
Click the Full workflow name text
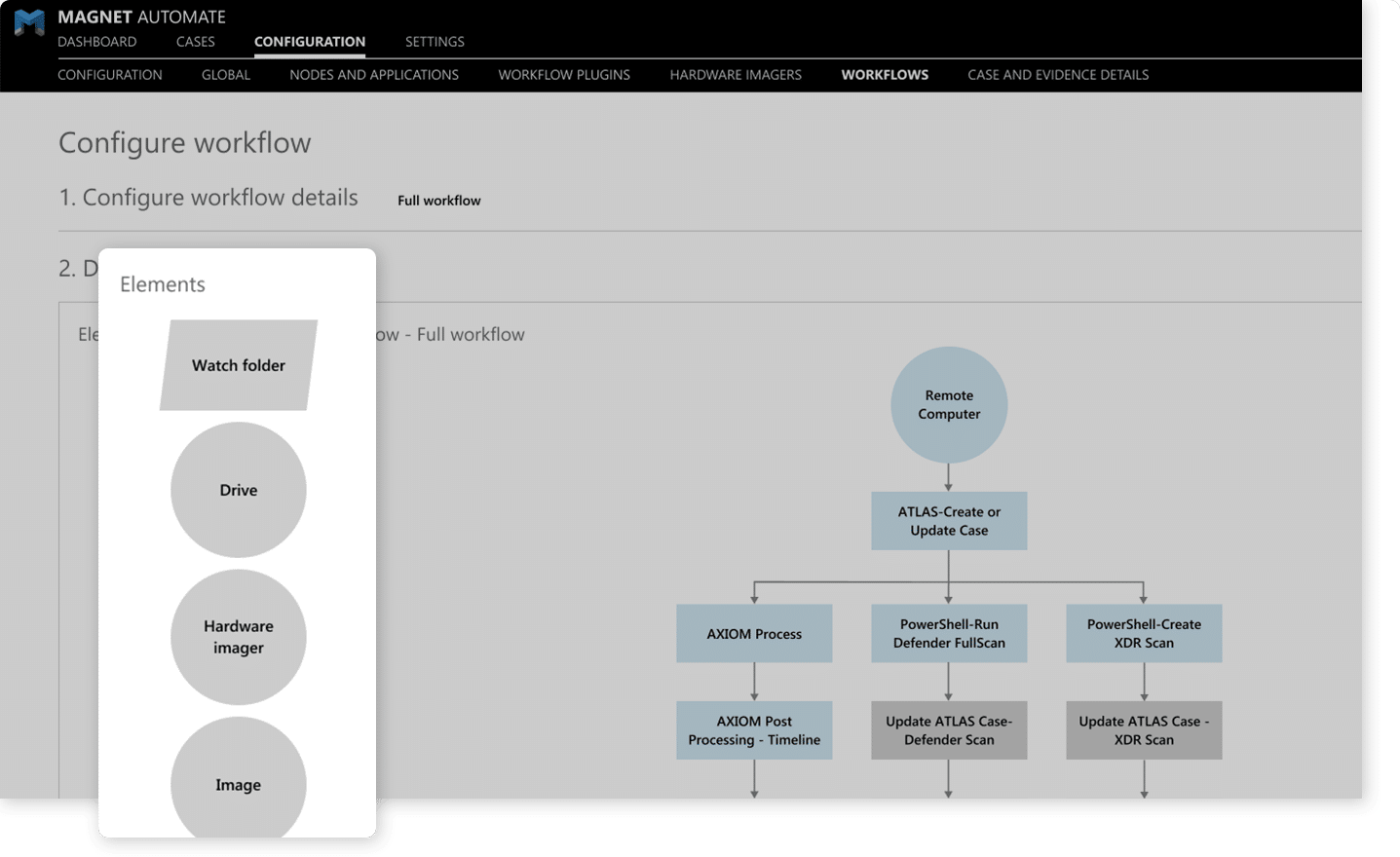pos(439,201)
